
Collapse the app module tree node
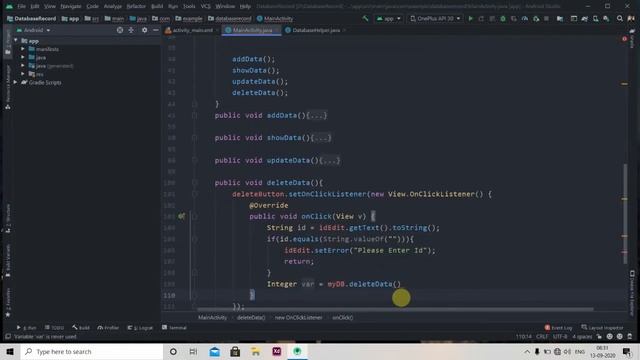16,40
